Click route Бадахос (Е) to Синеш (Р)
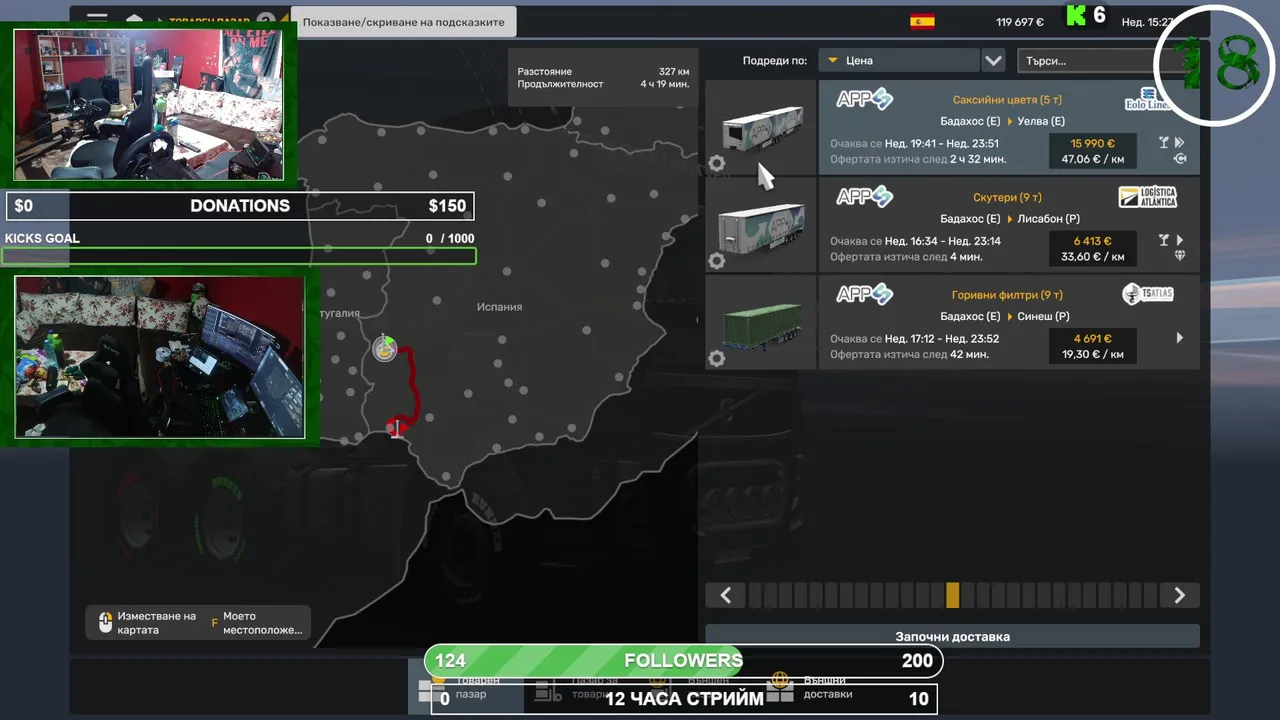 pos(1005,316)
